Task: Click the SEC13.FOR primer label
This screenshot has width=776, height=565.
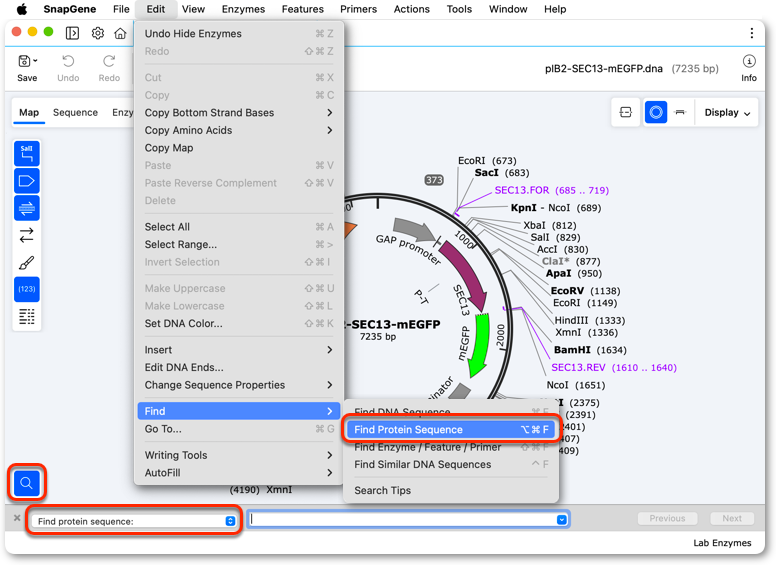Action: pyautogui.click(x=551, y=190)
